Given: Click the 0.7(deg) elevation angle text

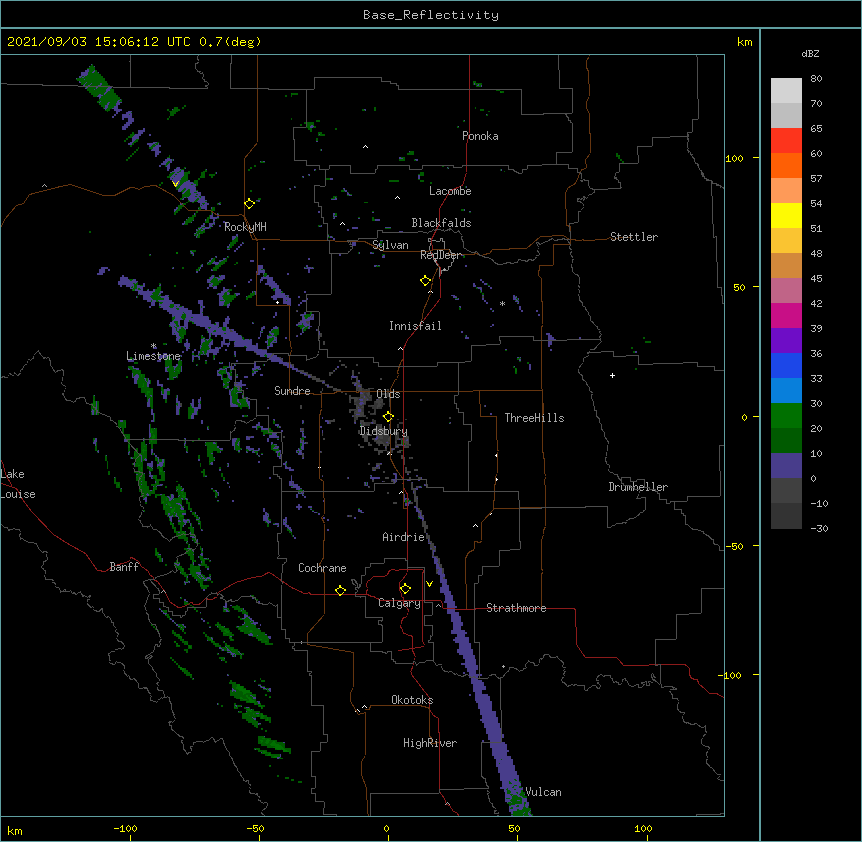Looking at the screenshot, I should 230,42.
